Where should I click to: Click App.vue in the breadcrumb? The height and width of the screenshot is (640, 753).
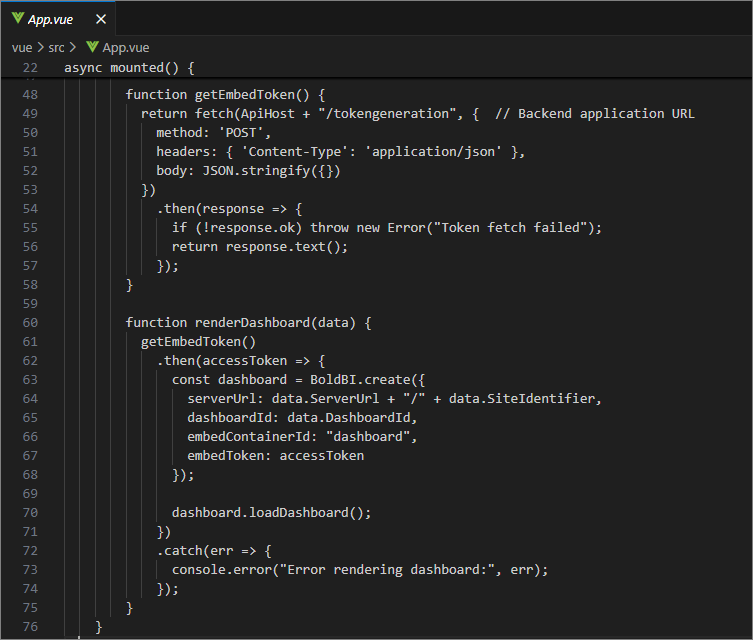tap(126, 48)
